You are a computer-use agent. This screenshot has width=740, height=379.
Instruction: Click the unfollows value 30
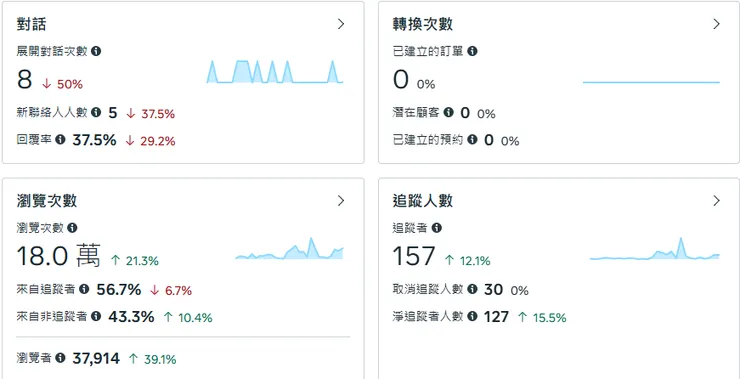click(x=494, y=289)
